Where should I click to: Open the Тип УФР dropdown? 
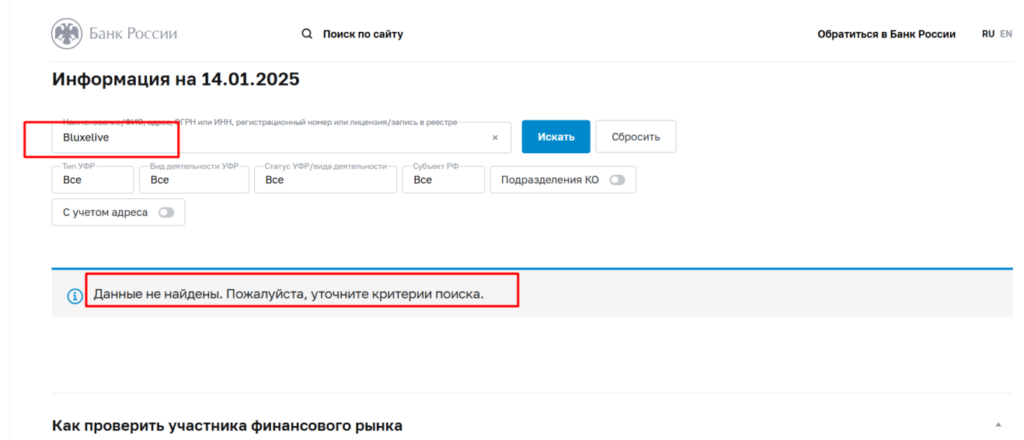click(93, 180)
